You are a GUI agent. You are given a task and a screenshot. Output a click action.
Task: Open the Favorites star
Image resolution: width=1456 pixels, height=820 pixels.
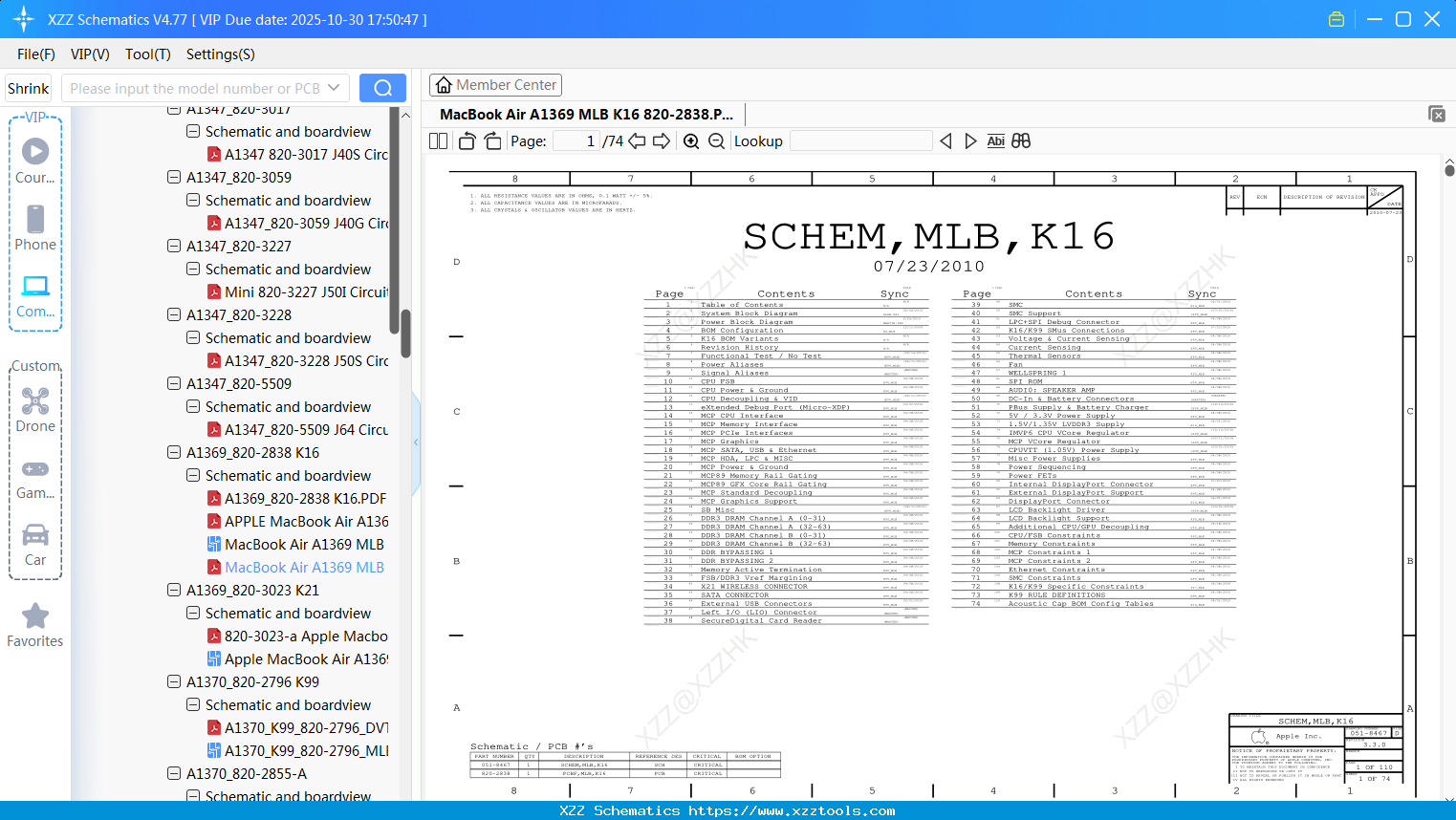pos(35,615)
